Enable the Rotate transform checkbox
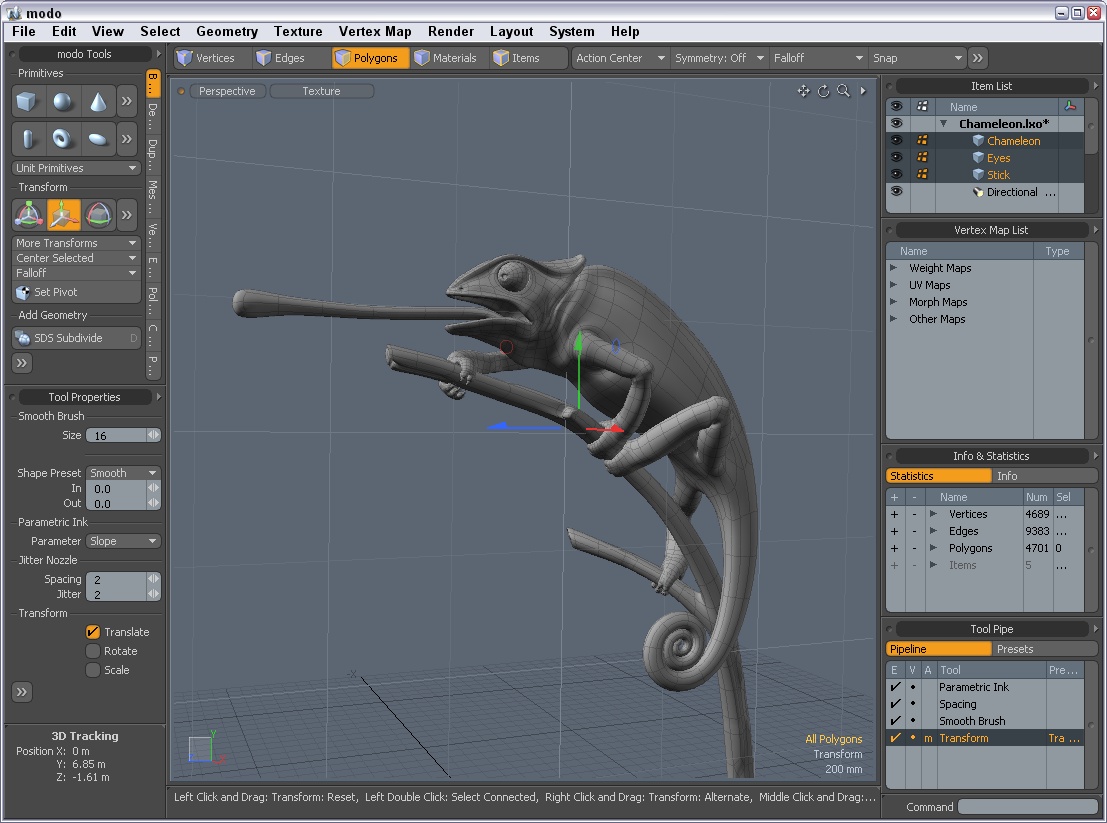Viewport: 1107px width, 823px height. click(x=93, y=651)
